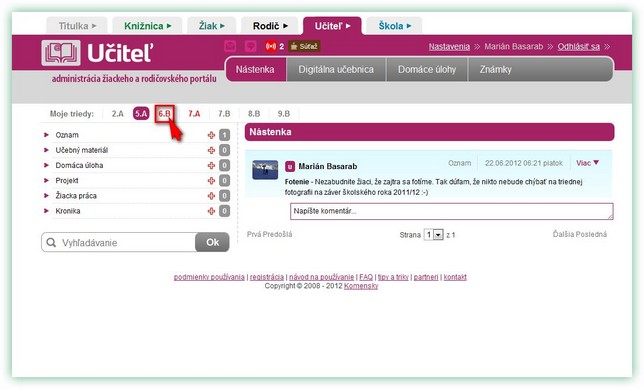Image resolution: width=644 pixels, height=389 pixels.
Task: Expand the Učebný materiál category arrow
Action: [x=46, y=150]
